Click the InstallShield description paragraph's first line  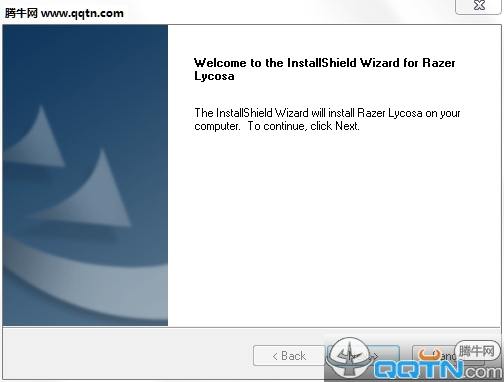click(327, 113)
